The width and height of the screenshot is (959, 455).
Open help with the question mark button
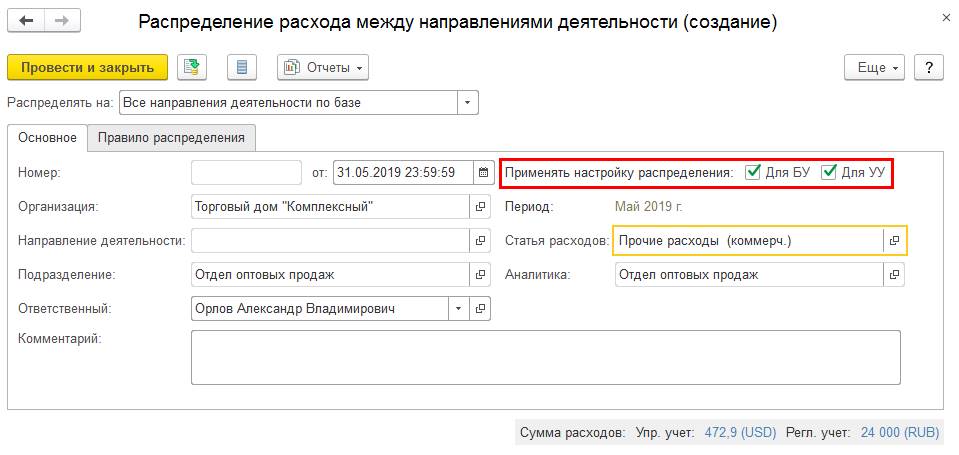(929, 67)
